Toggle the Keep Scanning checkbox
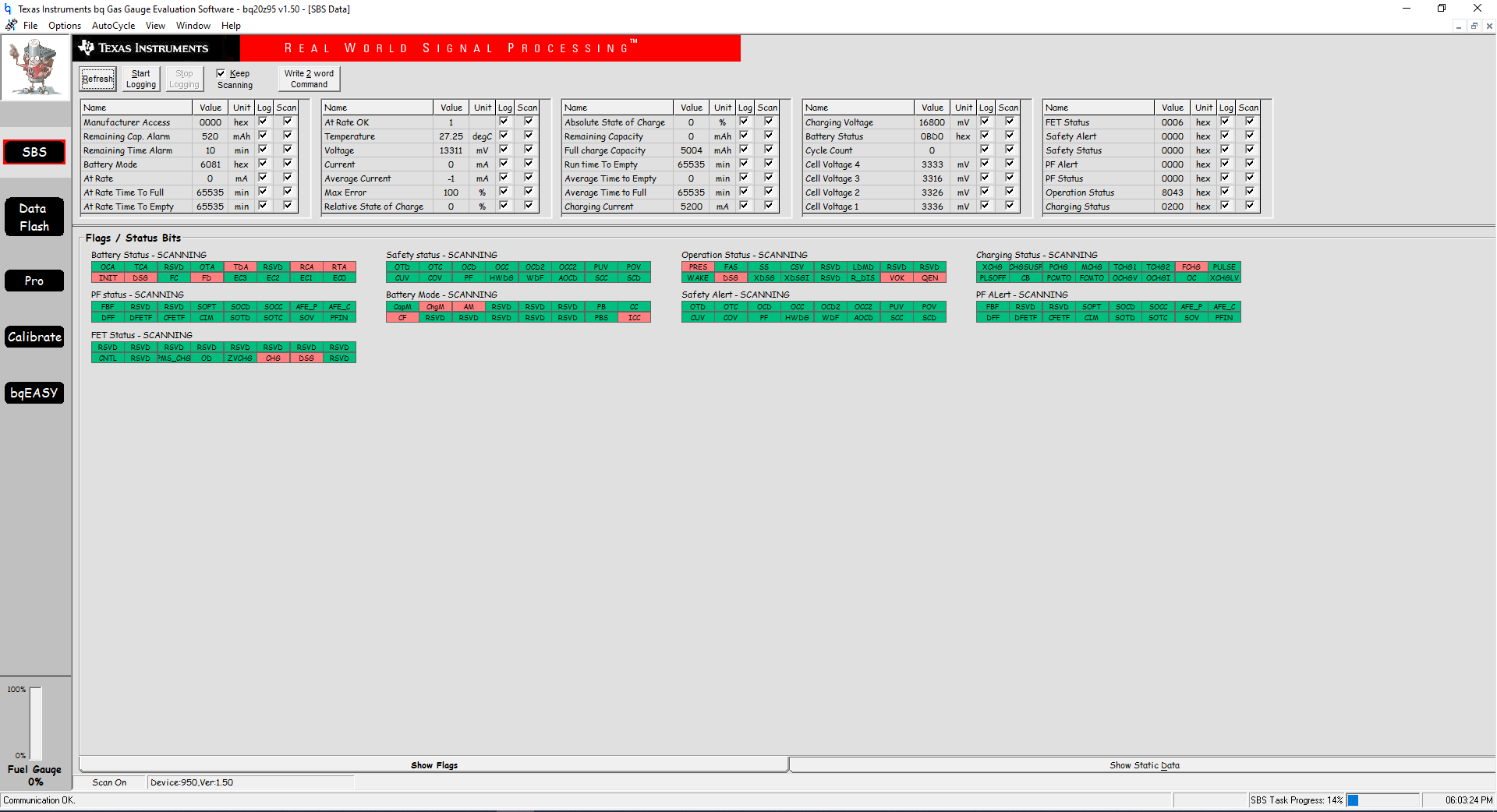The image size is (1497, 812). coord(221,73)
